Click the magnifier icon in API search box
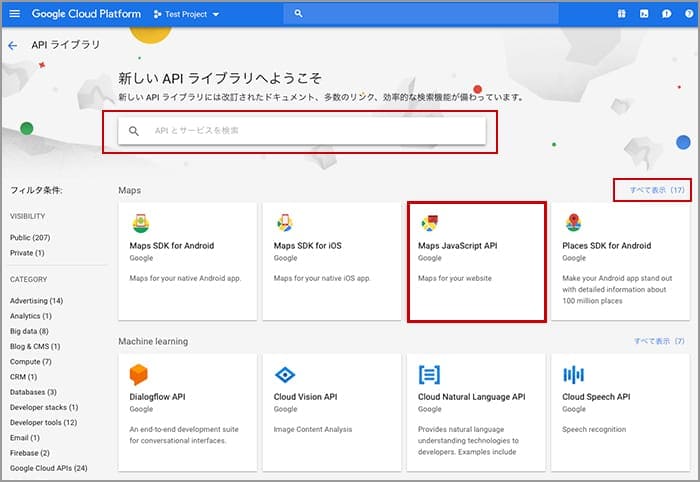This screenshot has height=482, width=700. coord(133,131)
